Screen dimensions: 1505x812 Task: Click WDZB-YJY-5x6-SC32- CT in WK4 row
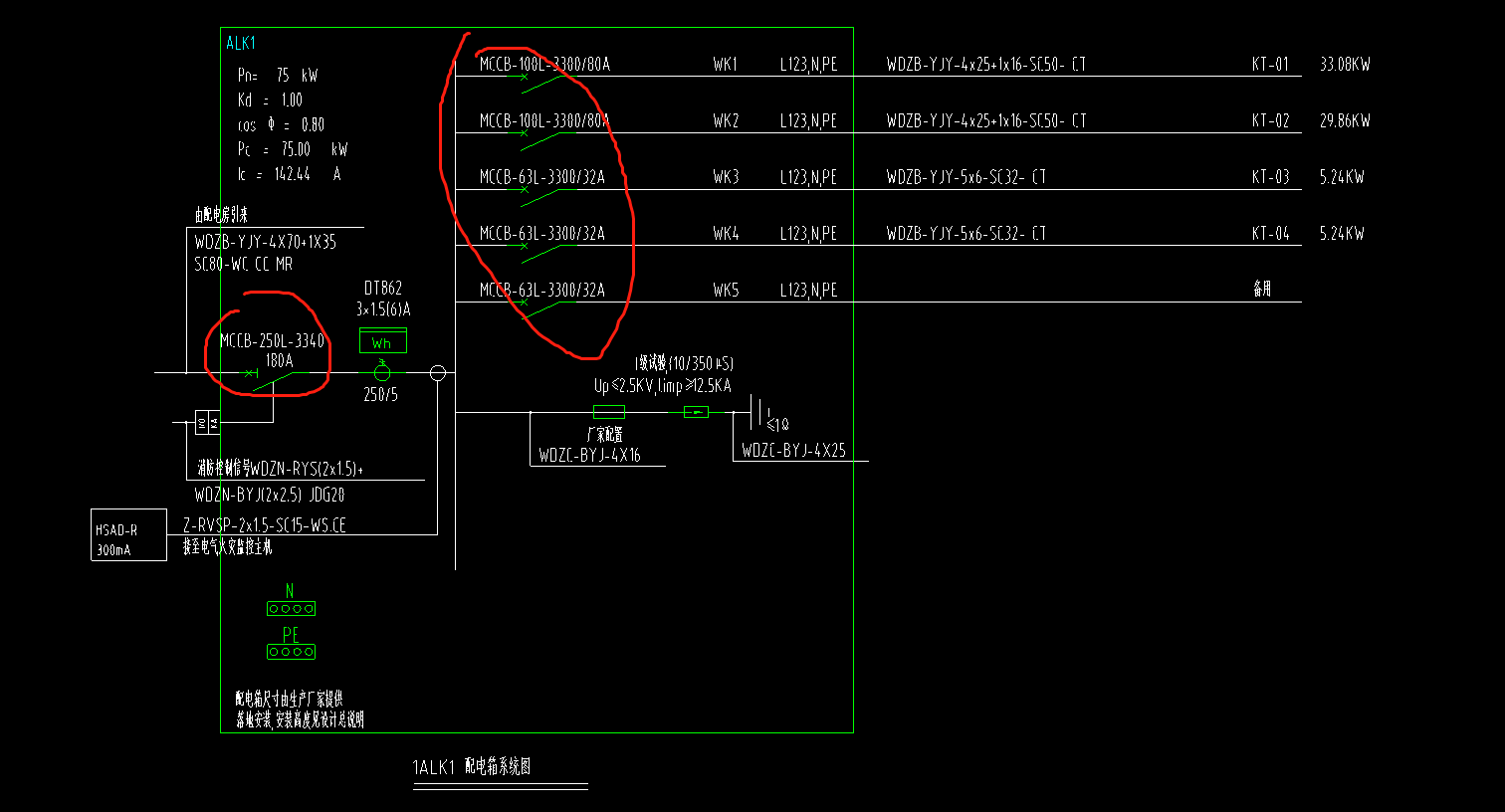pos(967,234)
